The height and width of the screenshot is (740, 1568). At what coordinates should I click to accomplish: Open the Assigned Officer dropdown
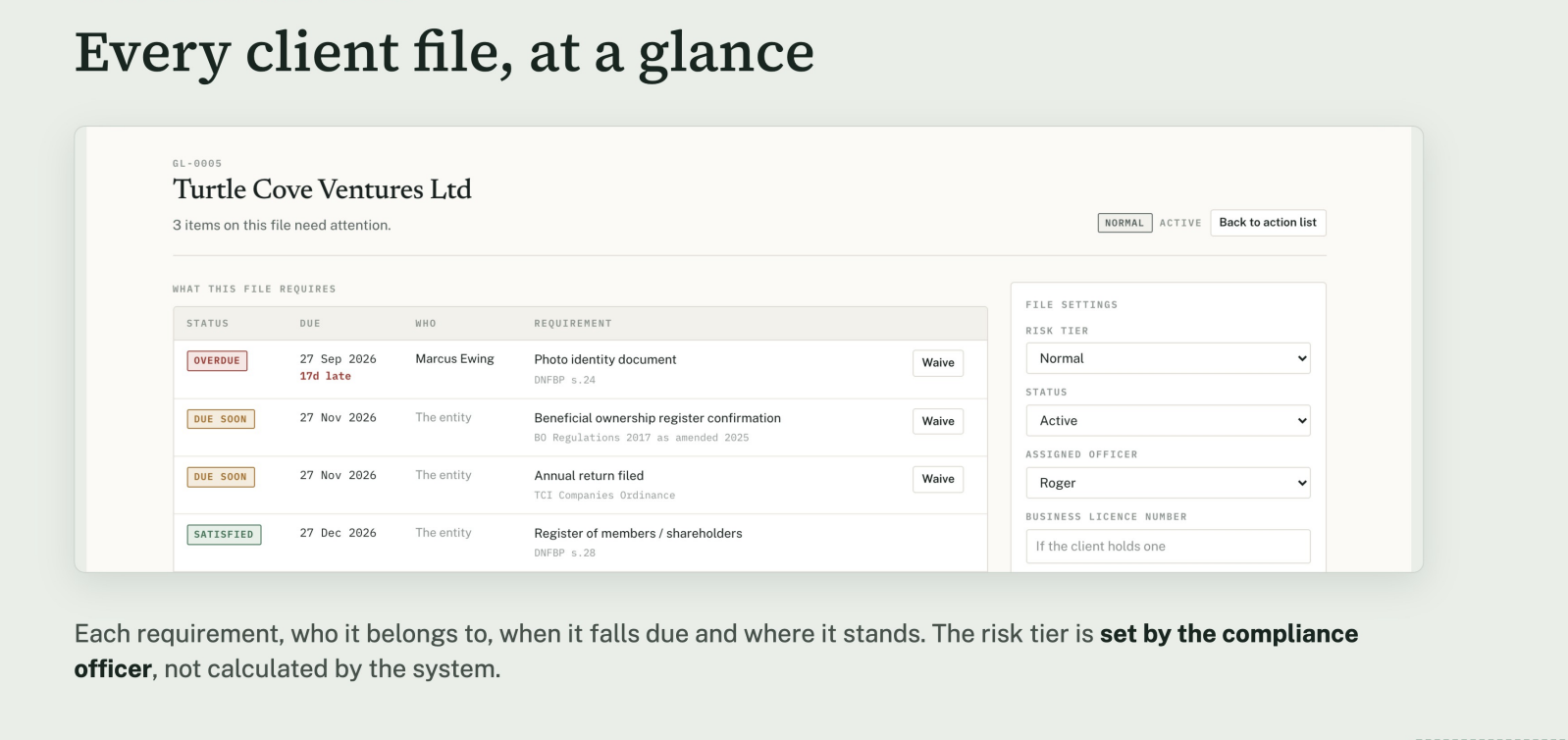(x=1168, y=483)
